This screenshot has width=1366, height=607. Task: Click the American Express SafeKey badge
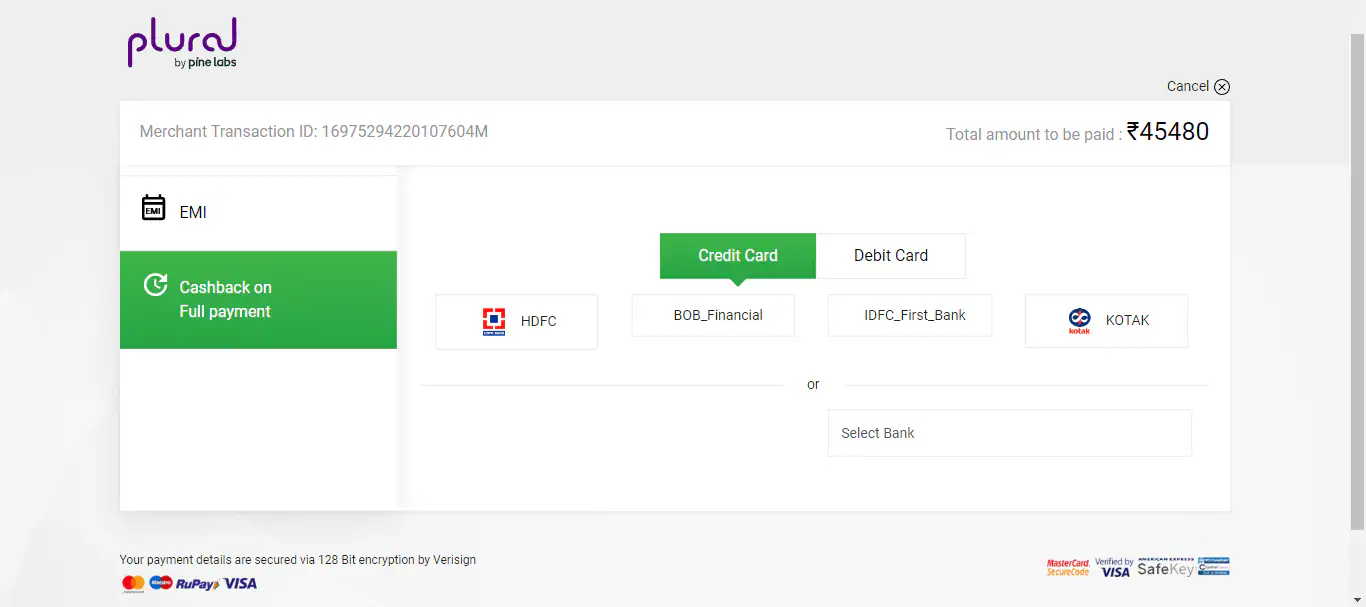point(1166,567)
